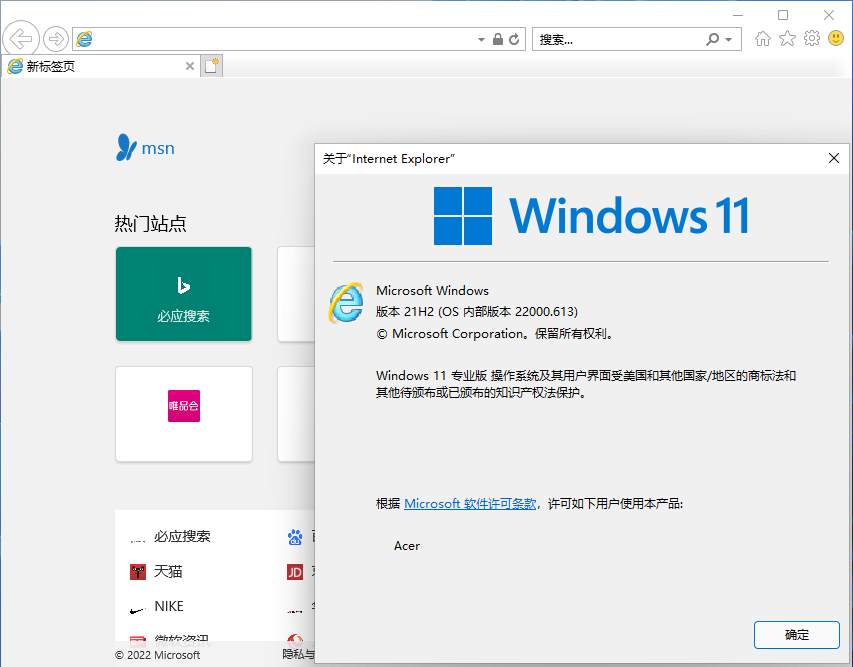This screenshot has width=853, height=667.
Task: Click the 天猫 link
Action: click(168, 571)
